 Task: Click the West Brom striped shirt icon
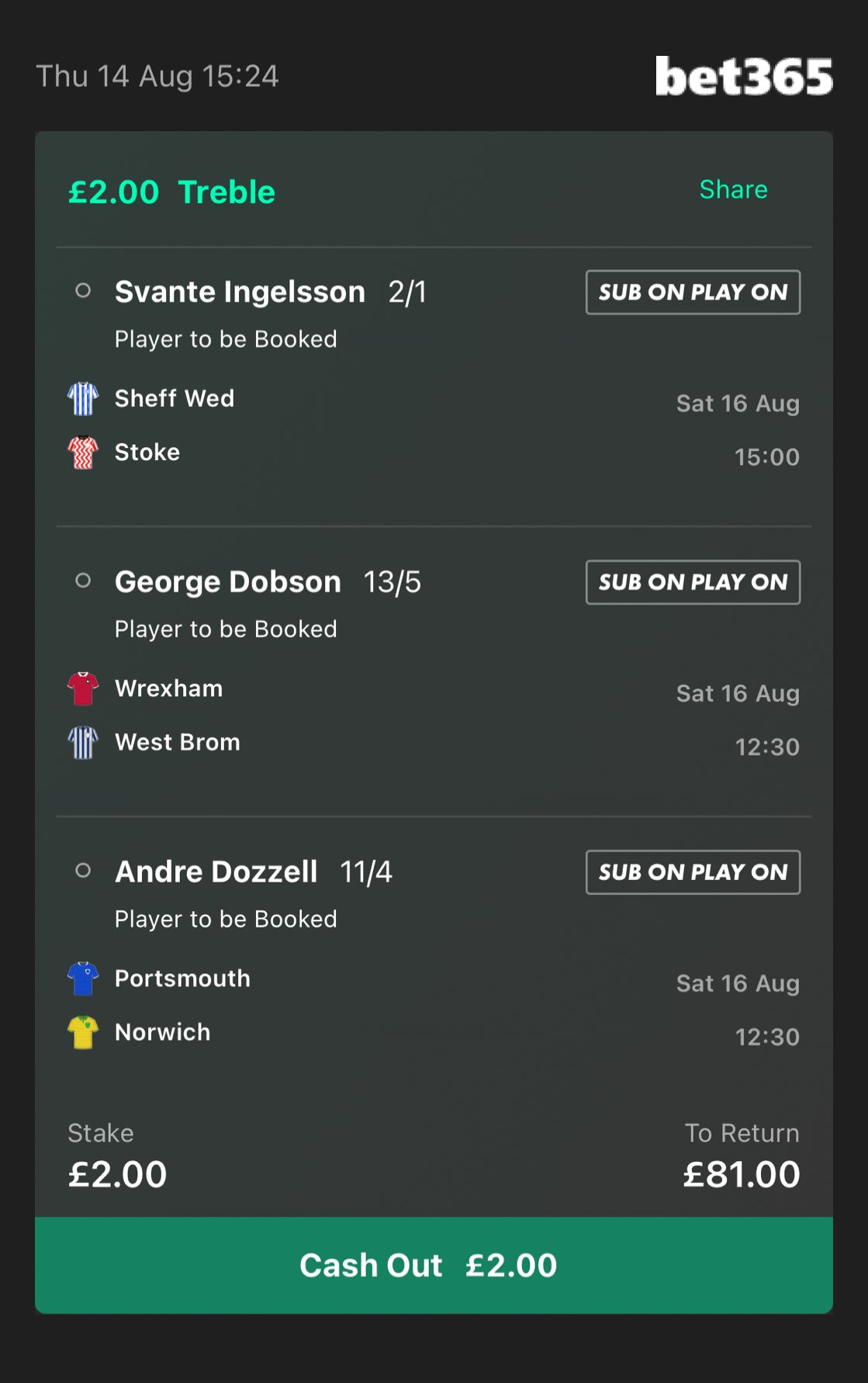83,743
